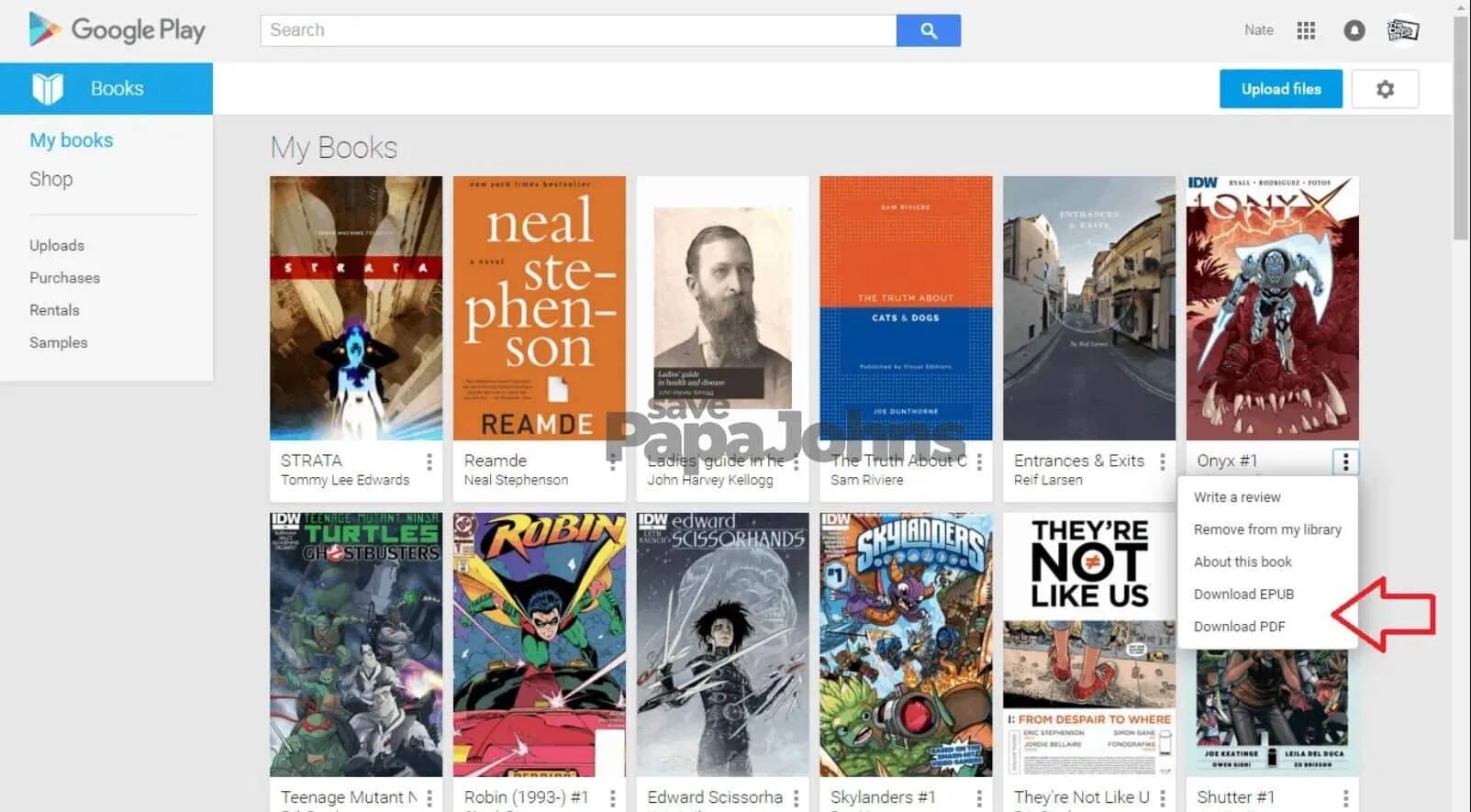Open settings gear button
The image size is (1471, 812).
tap(1385, 89)
